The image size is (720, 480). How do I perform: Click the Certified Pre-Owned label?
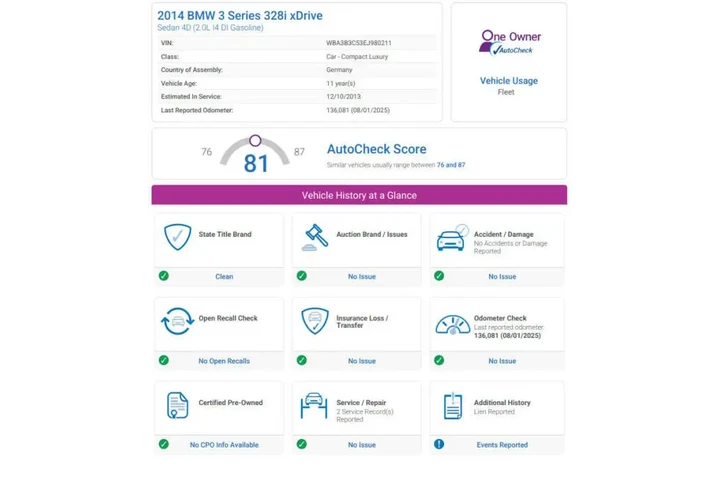click(231, 403)
